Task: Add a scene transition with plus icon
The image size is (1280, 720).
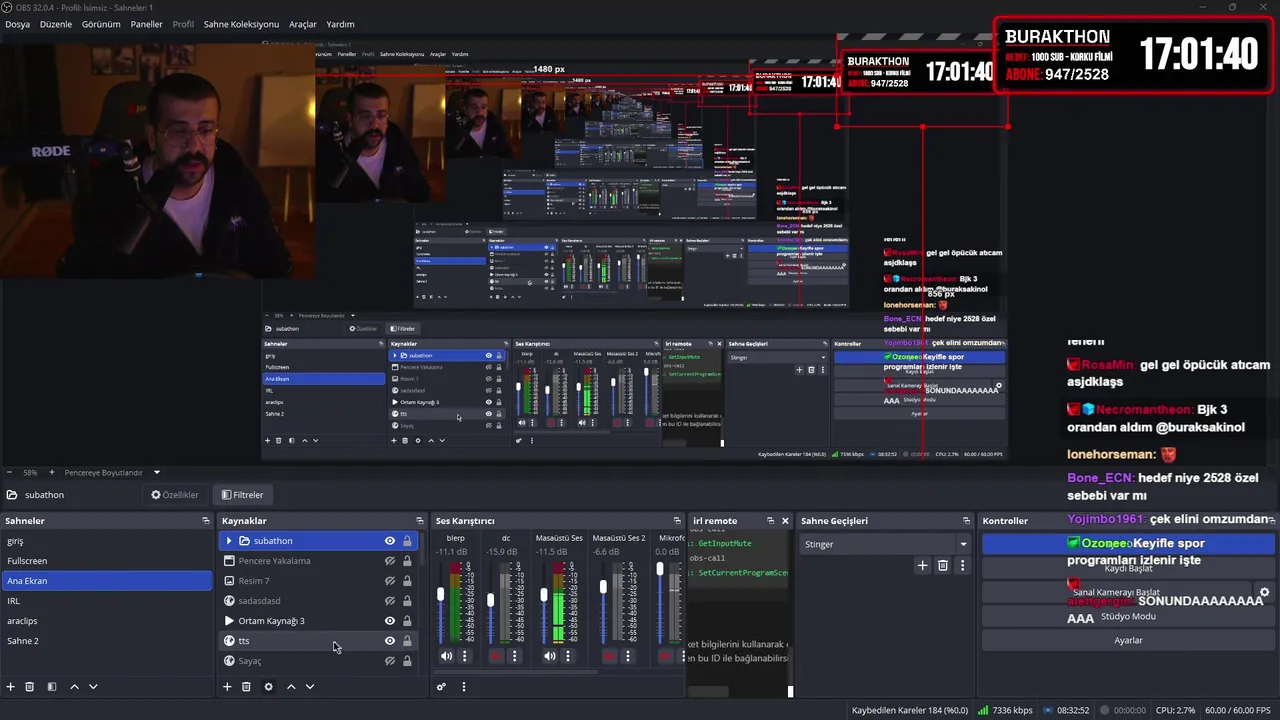Action: click(x=922, y=566)
